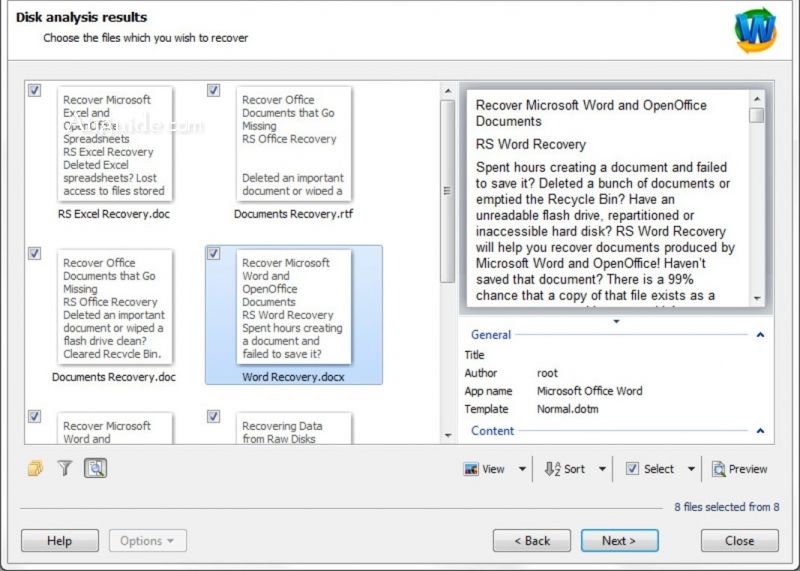
Task: Click the Help button
Action: pyautogui.click(x=60, y=540)
